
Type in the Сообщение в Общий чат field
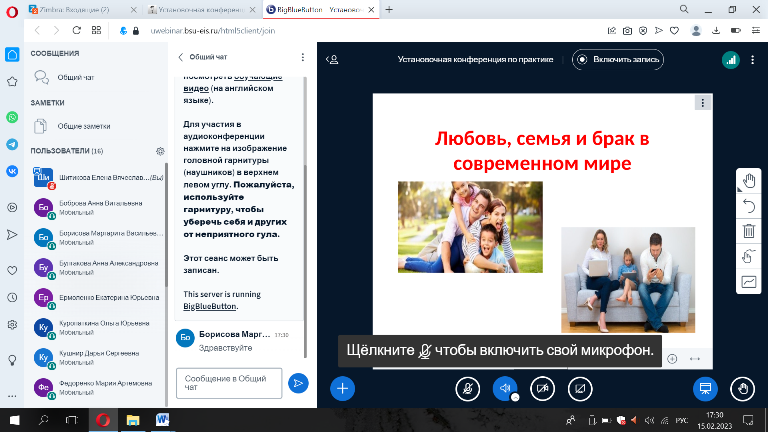(227, 382)
